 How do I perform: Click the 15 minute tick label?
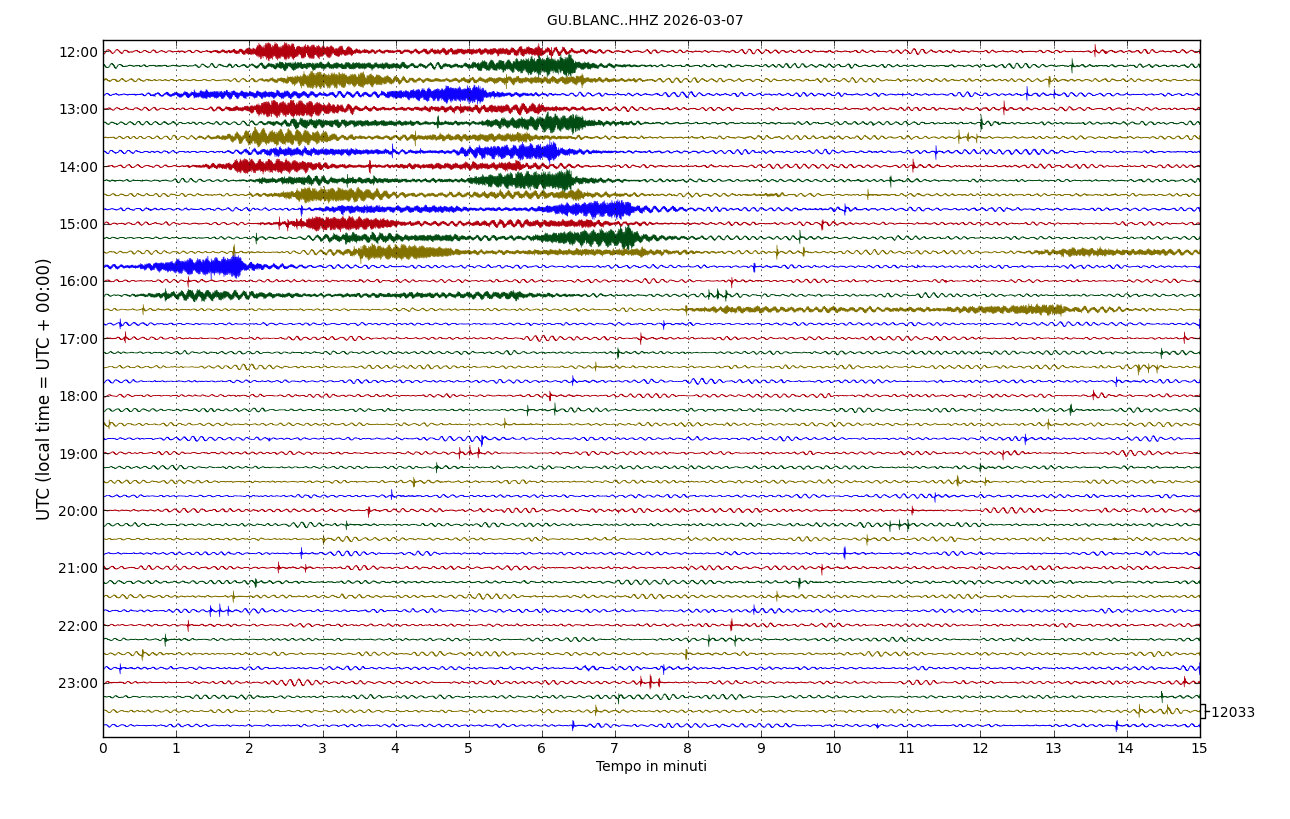click(1199, 748)
